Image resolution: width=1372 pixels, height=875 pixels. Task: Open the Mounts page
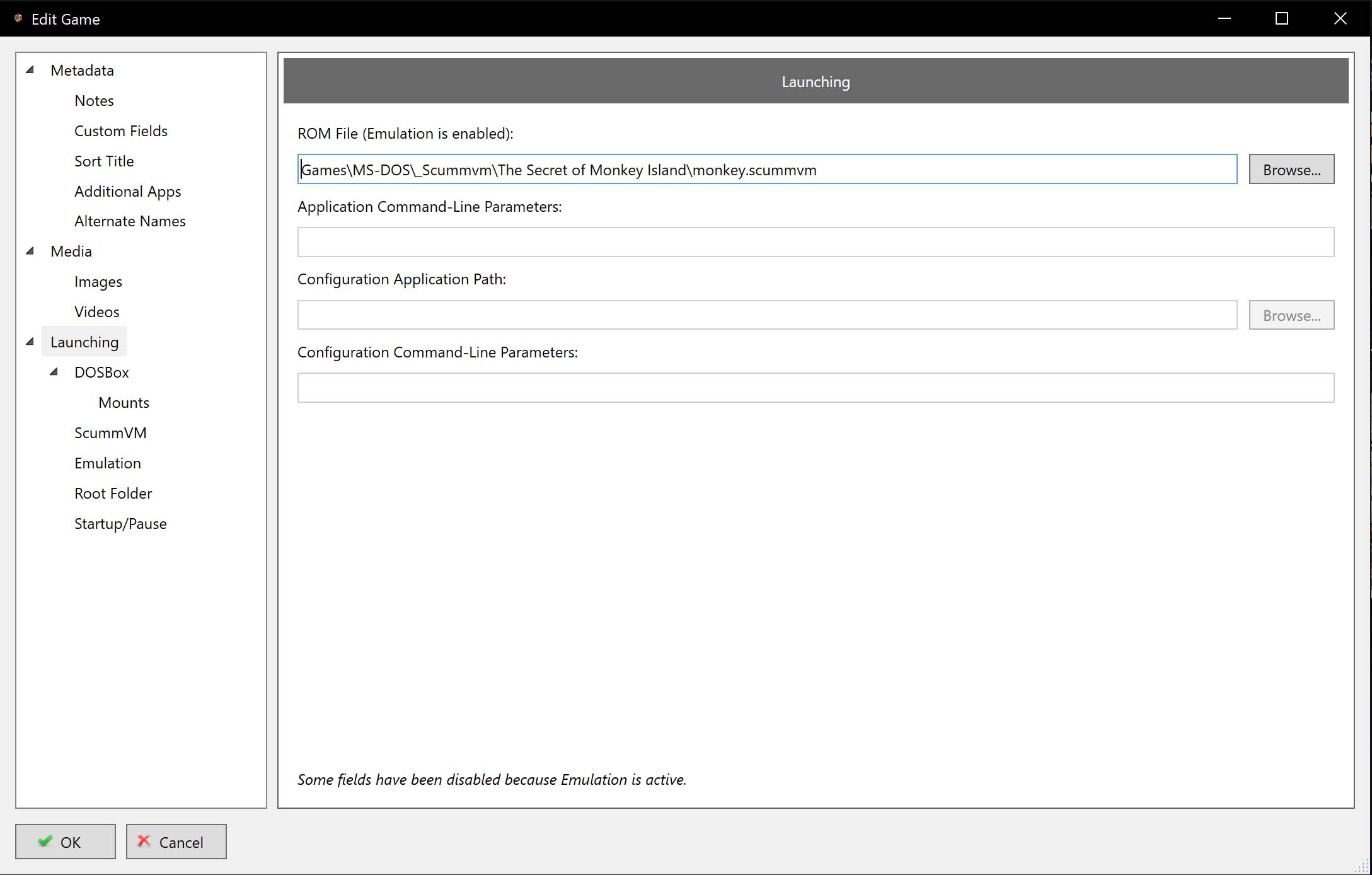click(124, 402)
